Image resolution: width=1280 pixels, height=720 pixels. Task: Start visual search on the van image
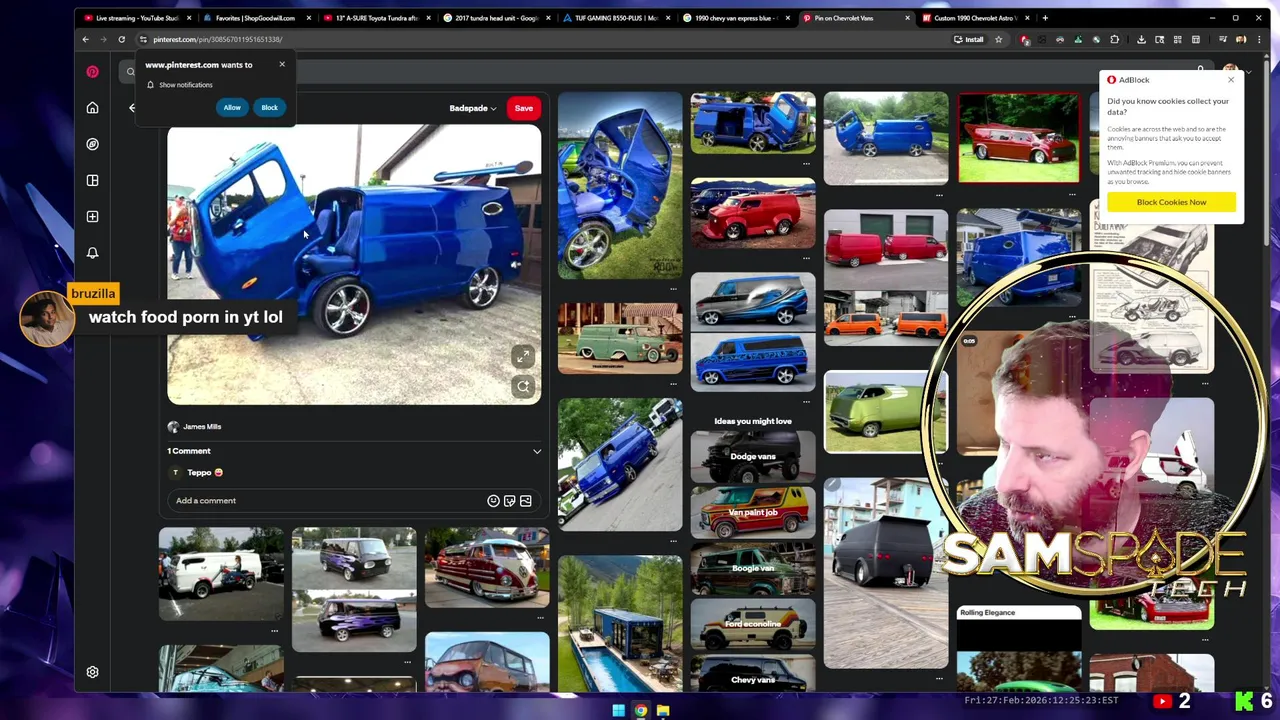coord(523,386)
